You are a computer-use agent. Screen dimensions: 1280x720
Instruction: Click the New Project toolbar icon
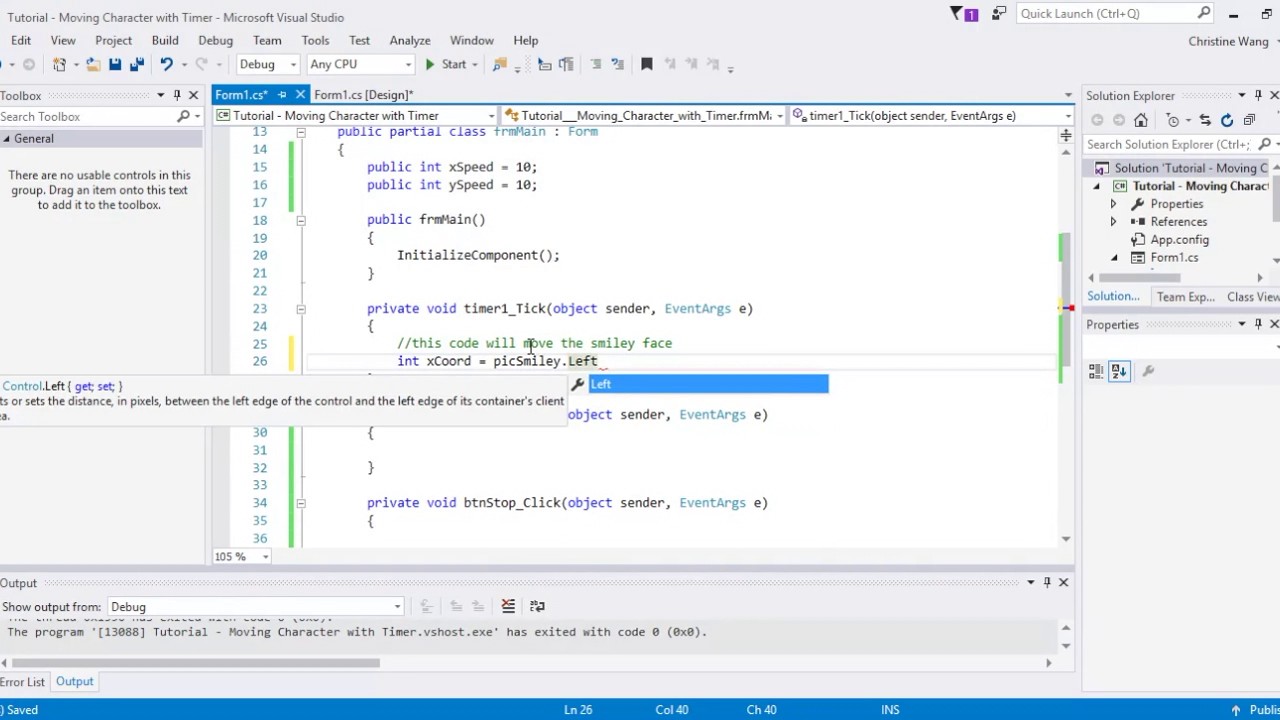[x=60, y=64]
